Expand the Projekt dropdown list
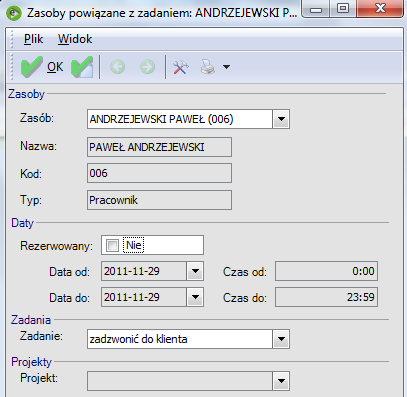The image size is (407, 397). pyautogui.click(x=281, y=381)
